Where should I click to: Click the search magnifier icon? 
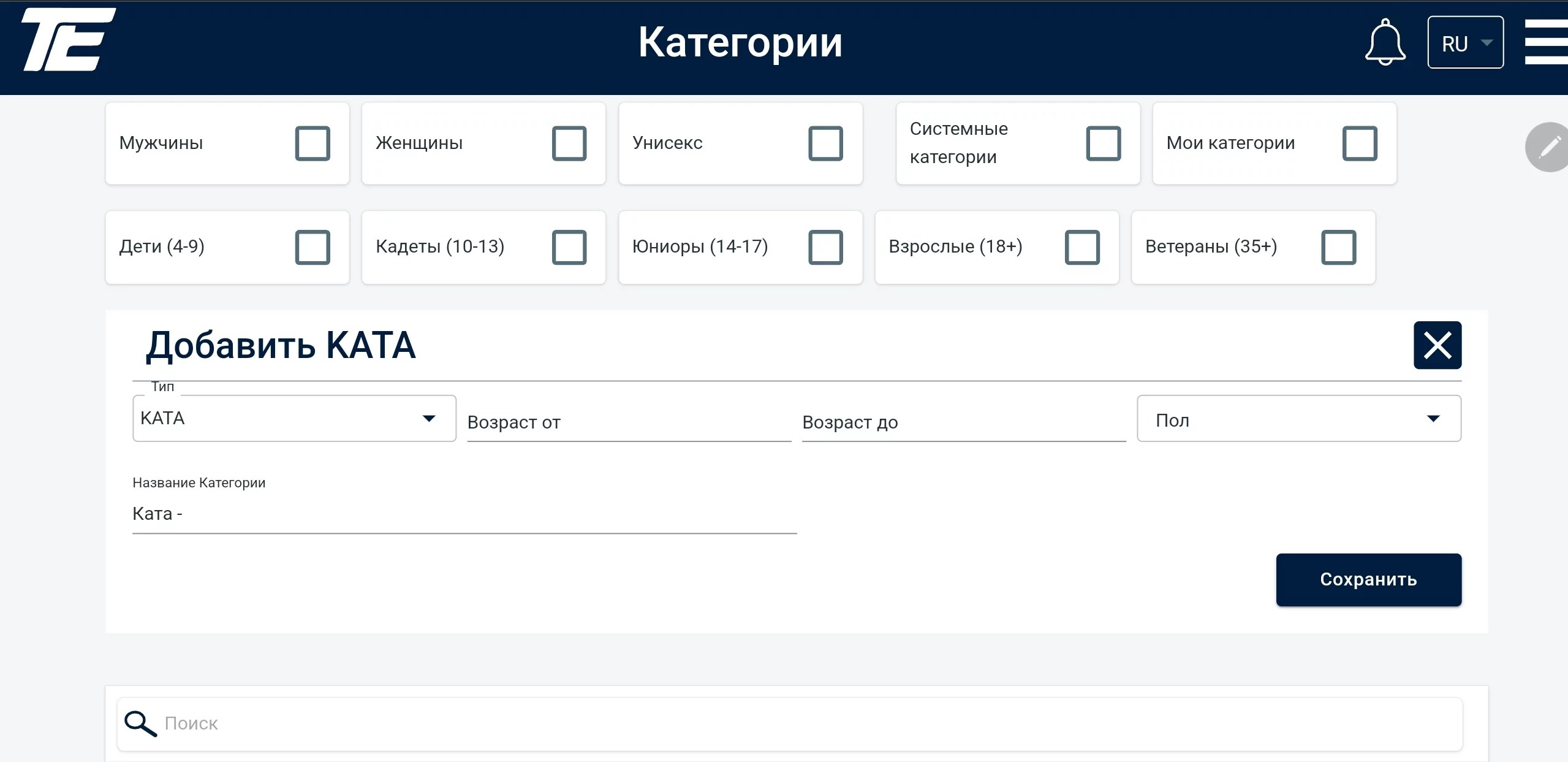tap(140, 723)
